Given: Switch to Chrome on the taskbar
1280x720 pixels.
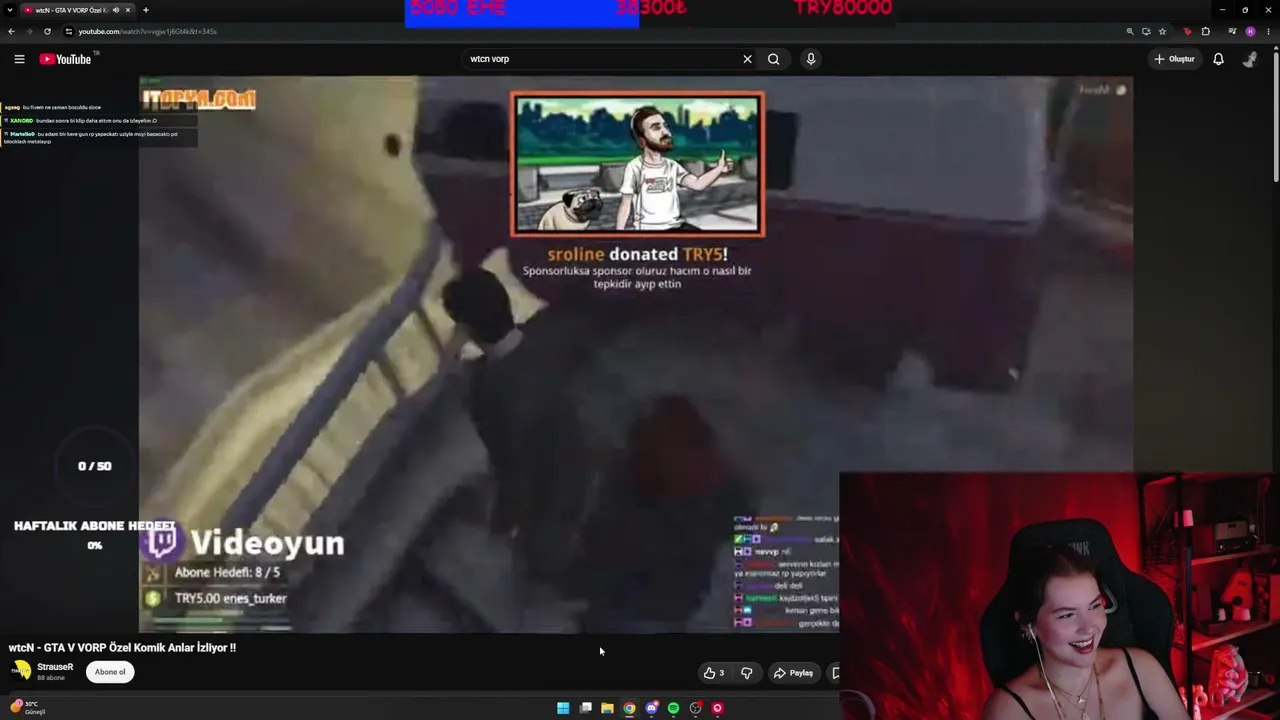Looking at the screenshot, I should pyautogui.click(x=629, y=708).
